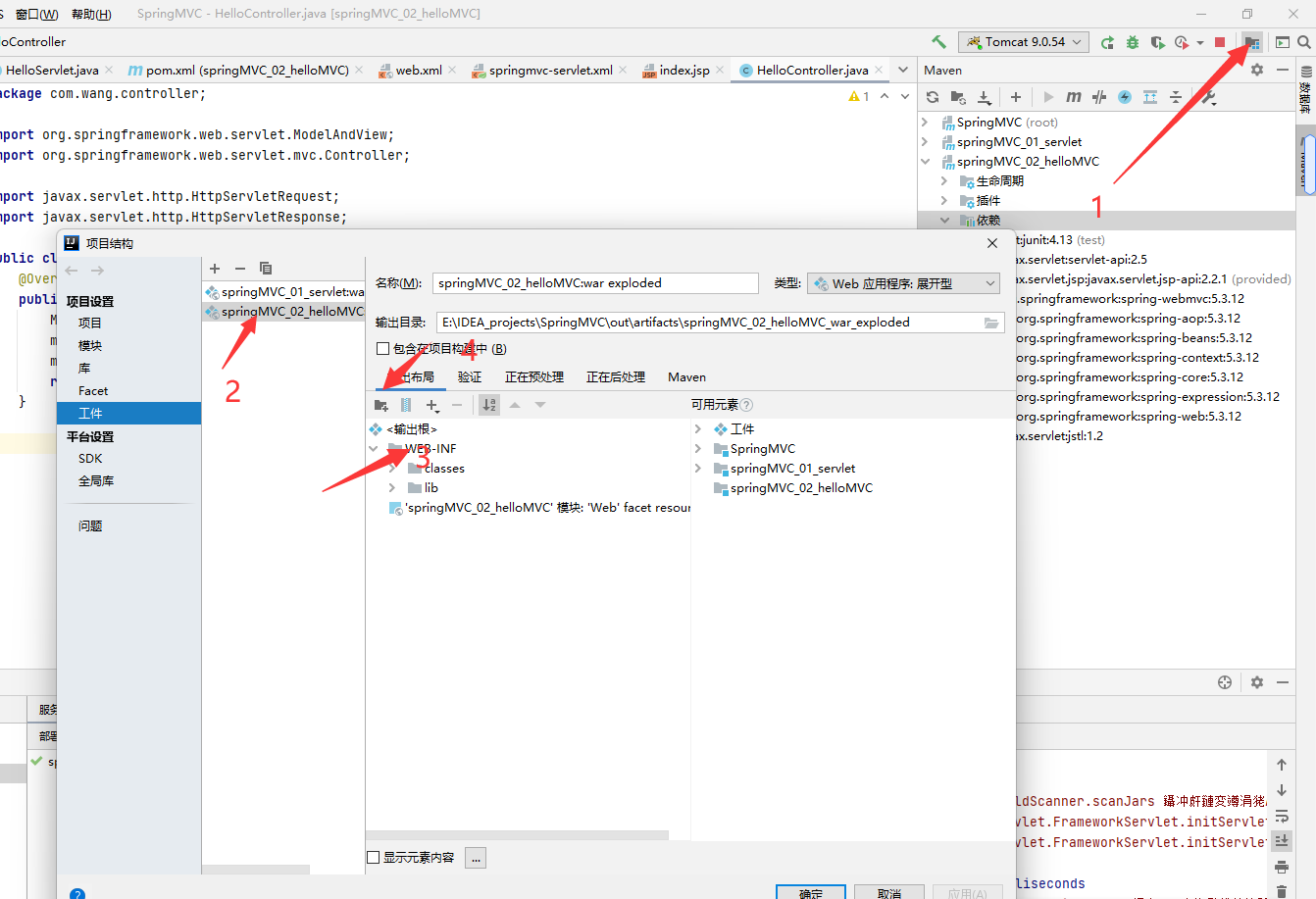The height and width of the screenshot is (899, 1316).
Task: Reload all Maven projects
Action: tap(933, 97)
